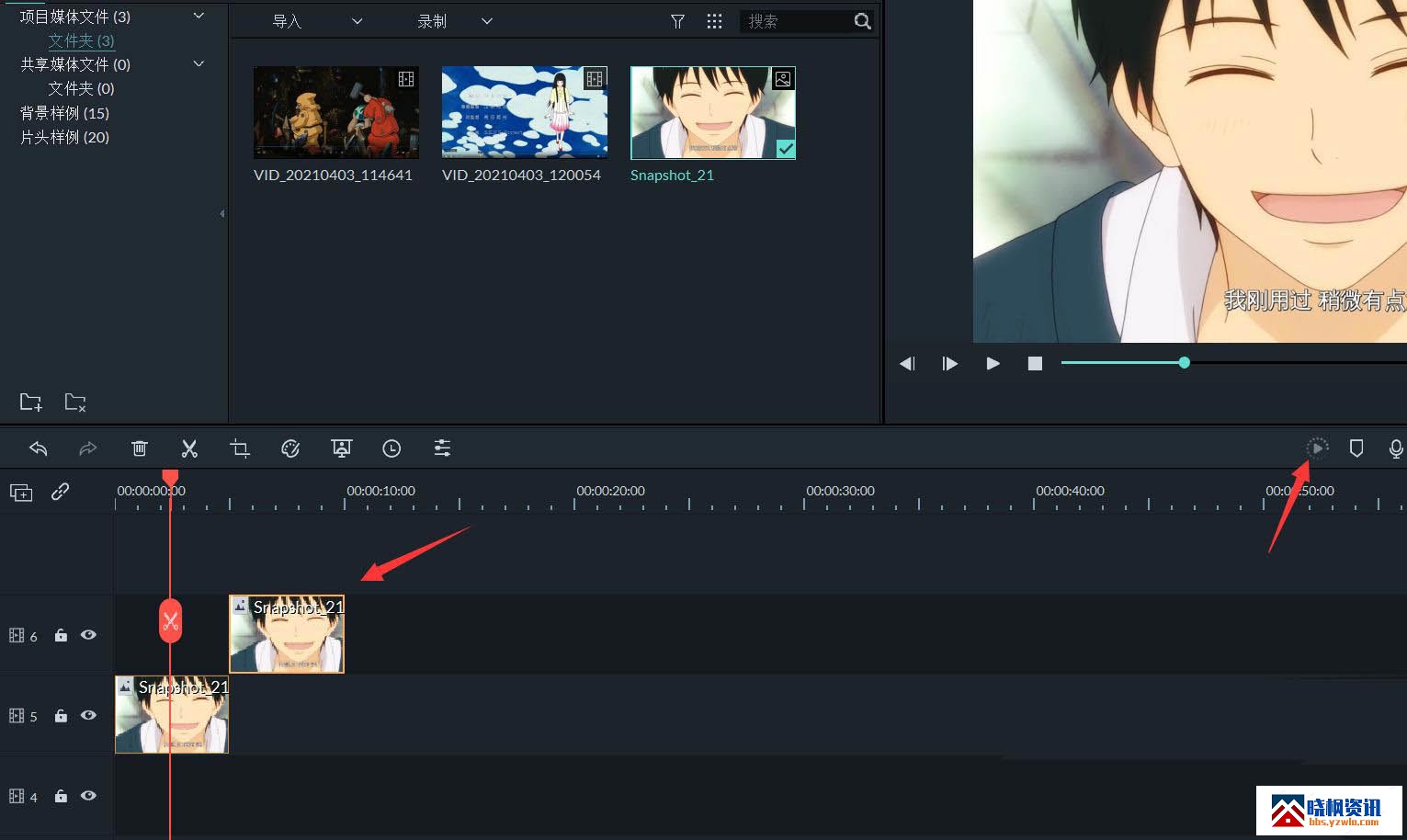Select the crop tool icon
This screenshot has height=840, width=1407.
tap(240, 448)
